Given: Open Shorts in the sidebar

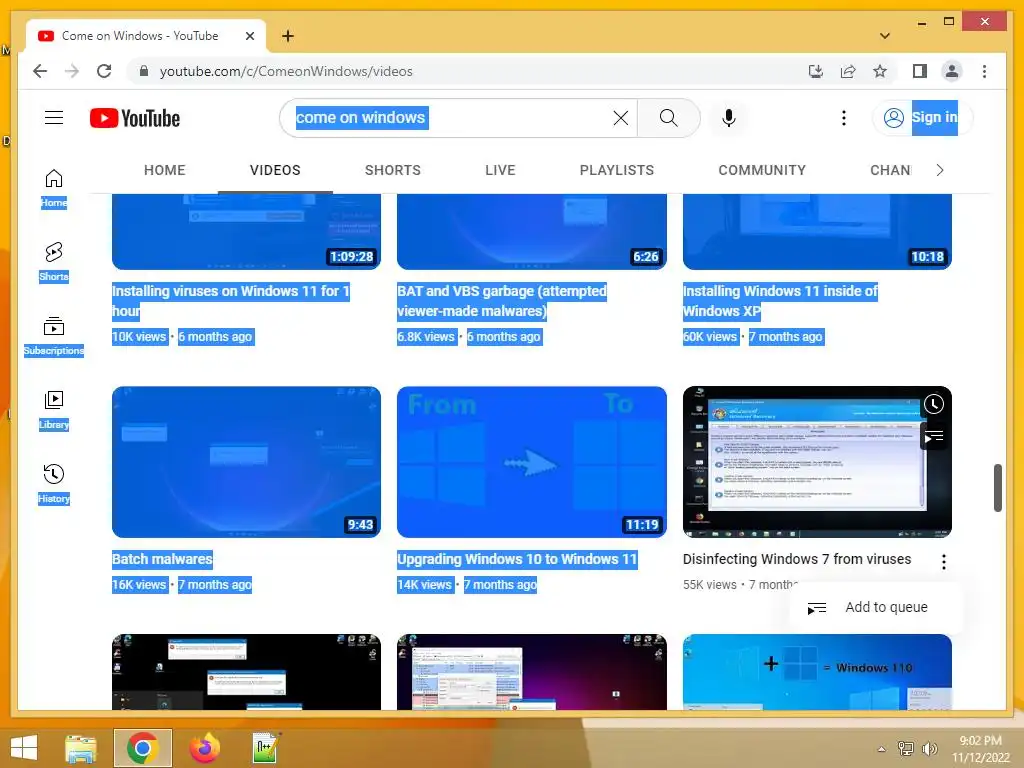Looking at the screenshot, I should click(x=54, y=262).
